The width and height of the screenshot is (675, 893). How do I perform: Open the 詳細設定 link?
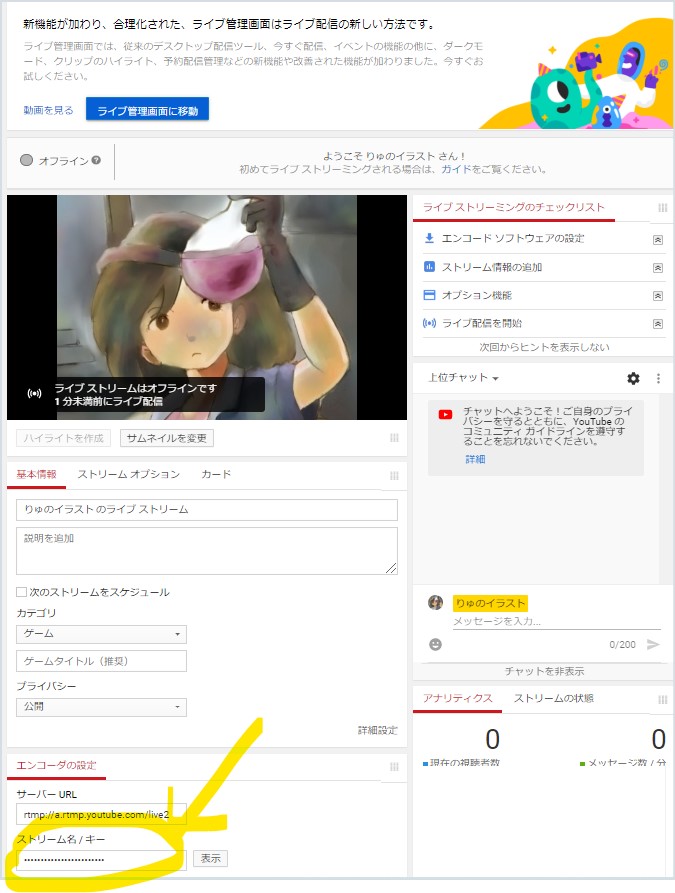tap(377, 730)
